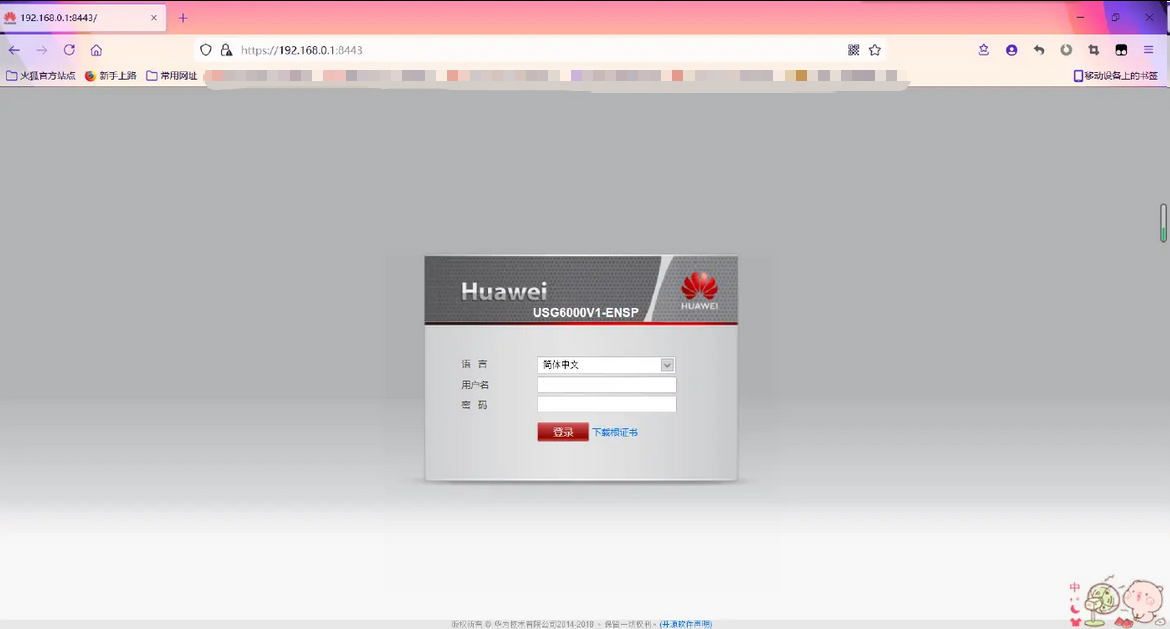Click the page vertical scrollbar thumb

tap(1163, 222)
